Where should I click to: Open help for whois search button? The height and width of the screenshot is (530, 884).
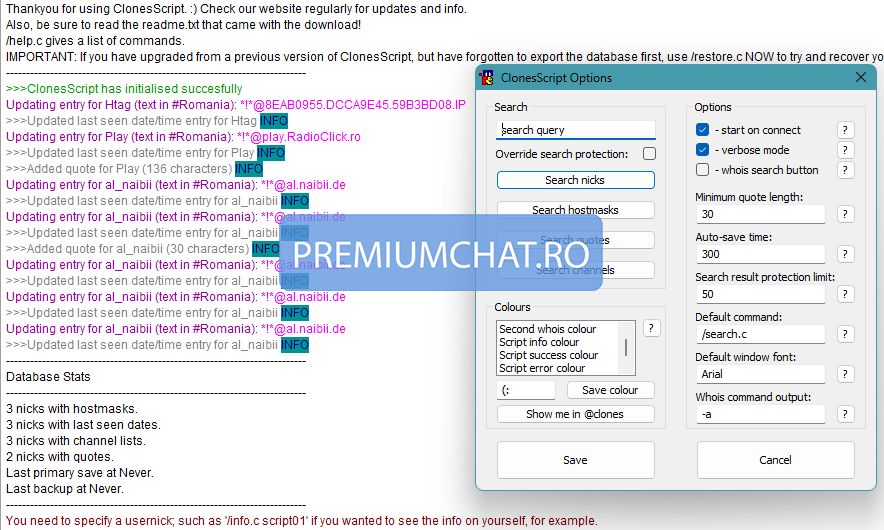[x=845, y=170]
